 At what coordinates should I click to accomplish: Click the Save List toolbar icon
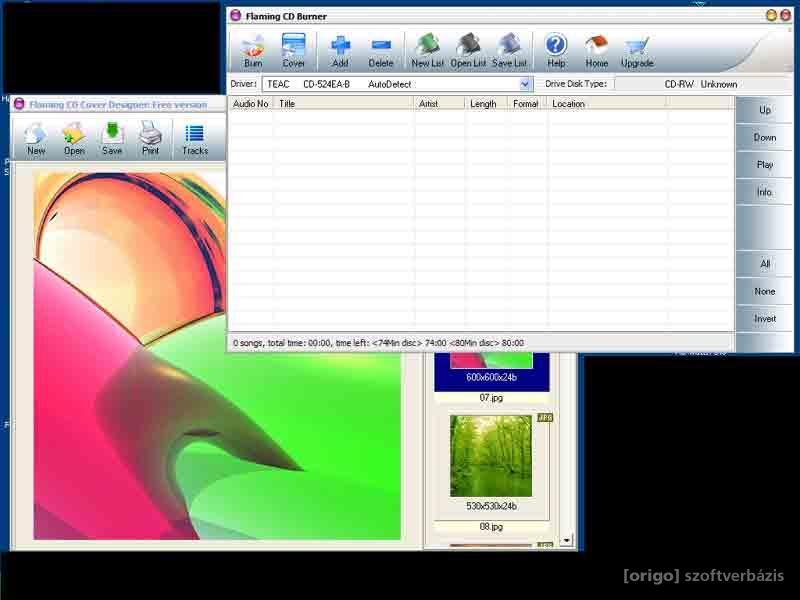pos(509,51)
